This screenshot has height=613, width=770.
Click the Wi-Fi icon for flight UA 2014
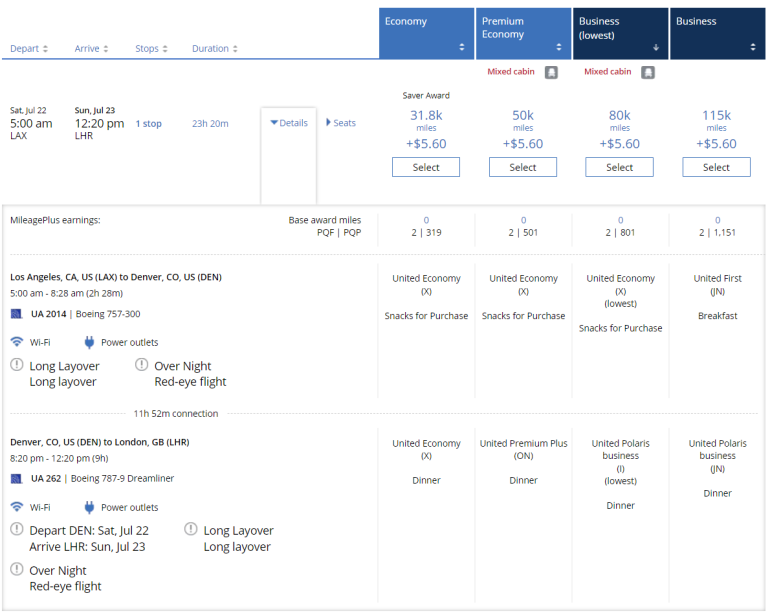tap(17, 342)
